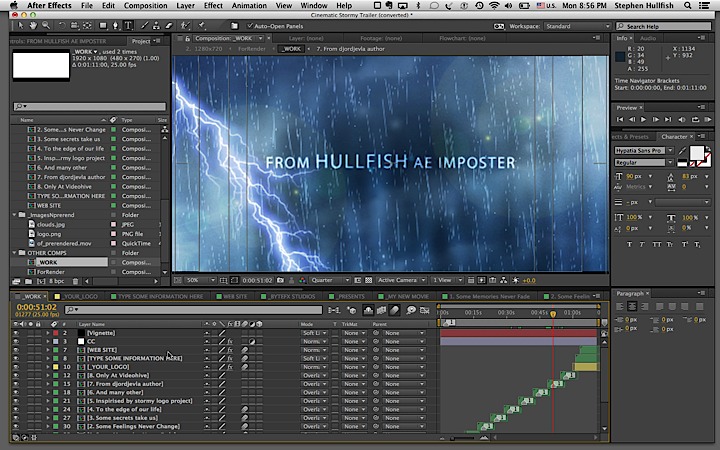The image size is (720, 450).
Task: Click the Draft 3D icon in timeline
Action: pos(351,310)
